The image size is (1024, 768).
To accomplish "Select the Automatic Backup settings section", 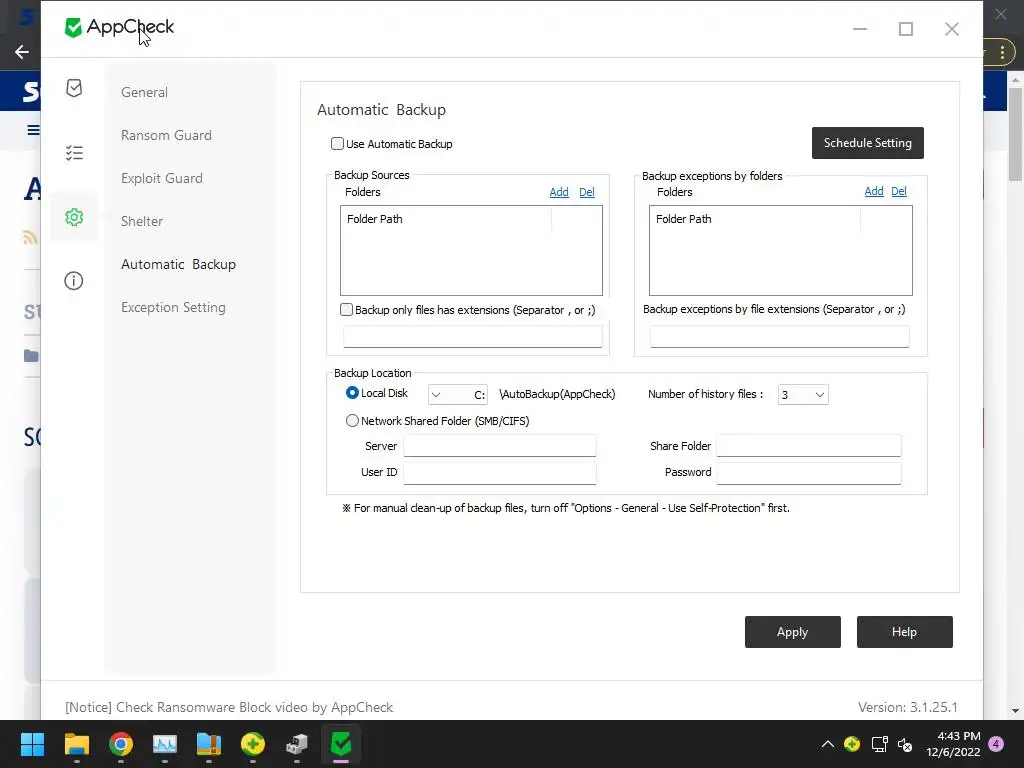I will coord(178,264).
